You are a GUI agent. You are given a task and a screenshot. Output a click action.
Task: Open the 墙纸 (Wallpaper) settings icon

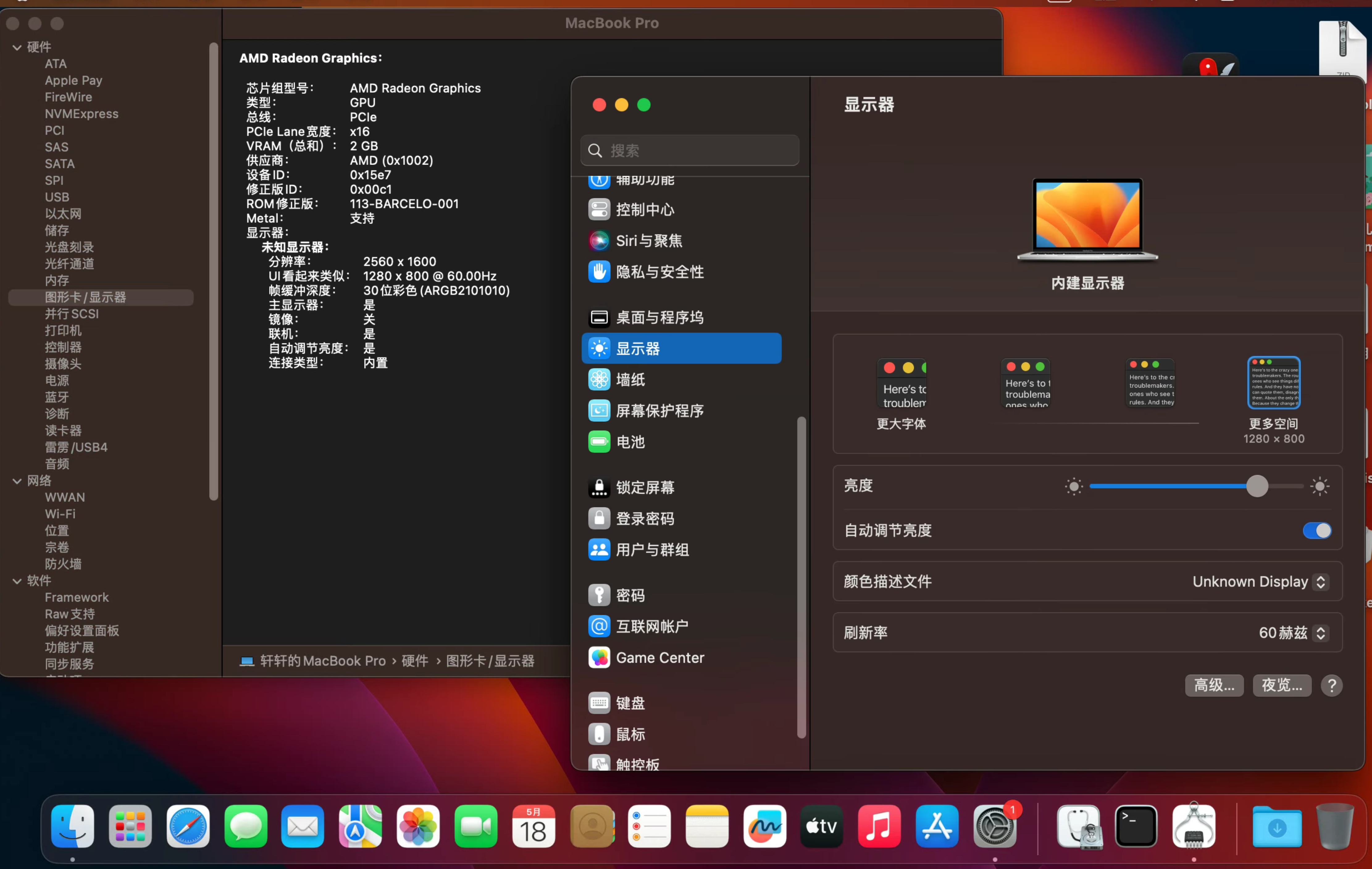point(599,379)
